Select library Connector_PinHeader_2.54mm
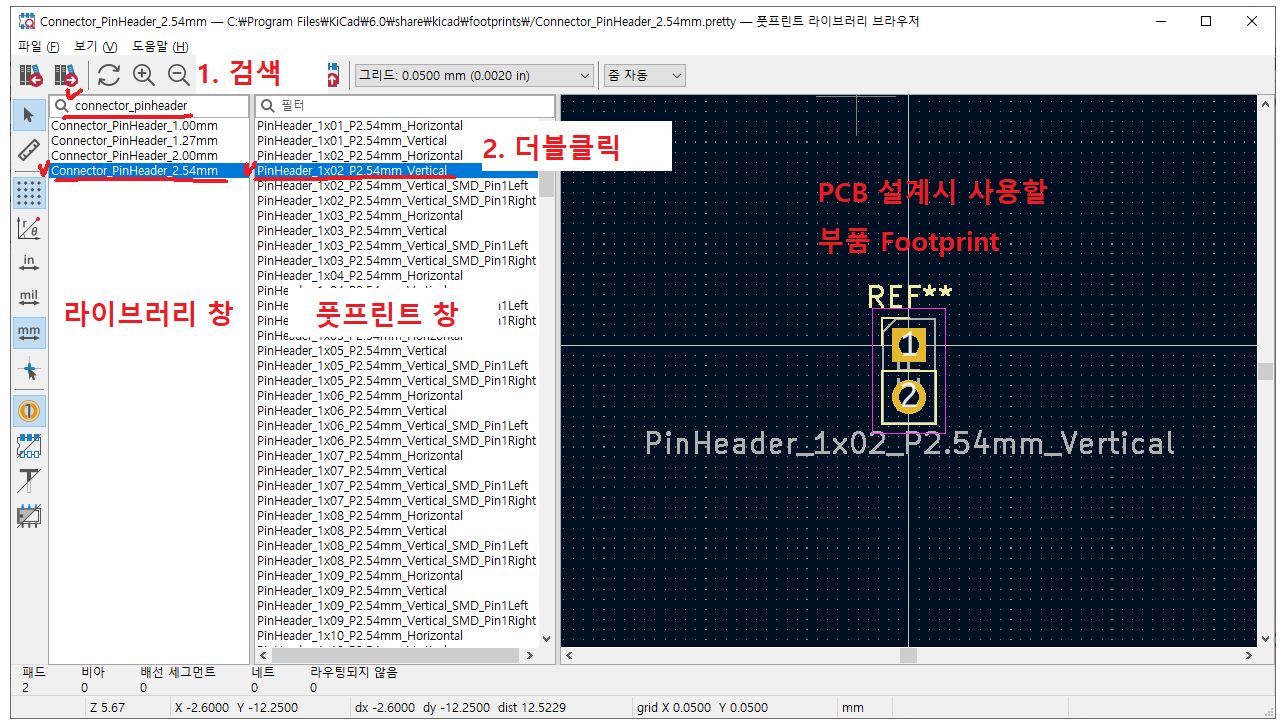1286x723 pixels. pyautogui.click(x=149, y=171)
